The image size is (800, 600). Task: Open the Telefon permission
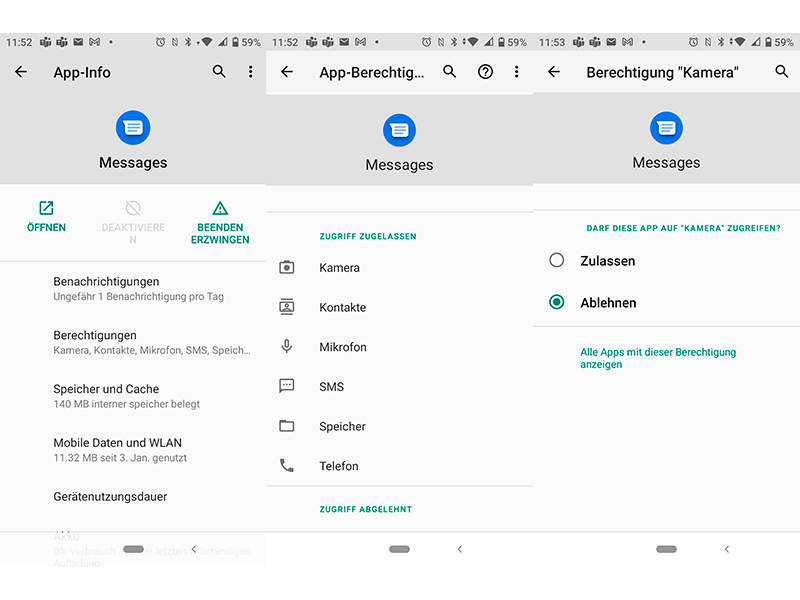(x=399, y=466)
